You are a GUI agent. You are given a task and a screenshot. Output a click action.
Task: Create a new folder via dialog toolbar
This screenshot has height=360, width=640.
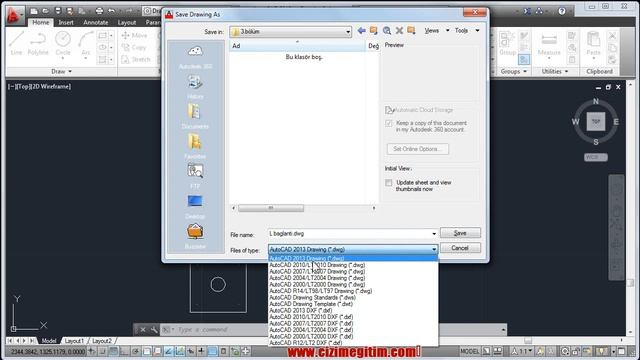[x=411, y=31]
